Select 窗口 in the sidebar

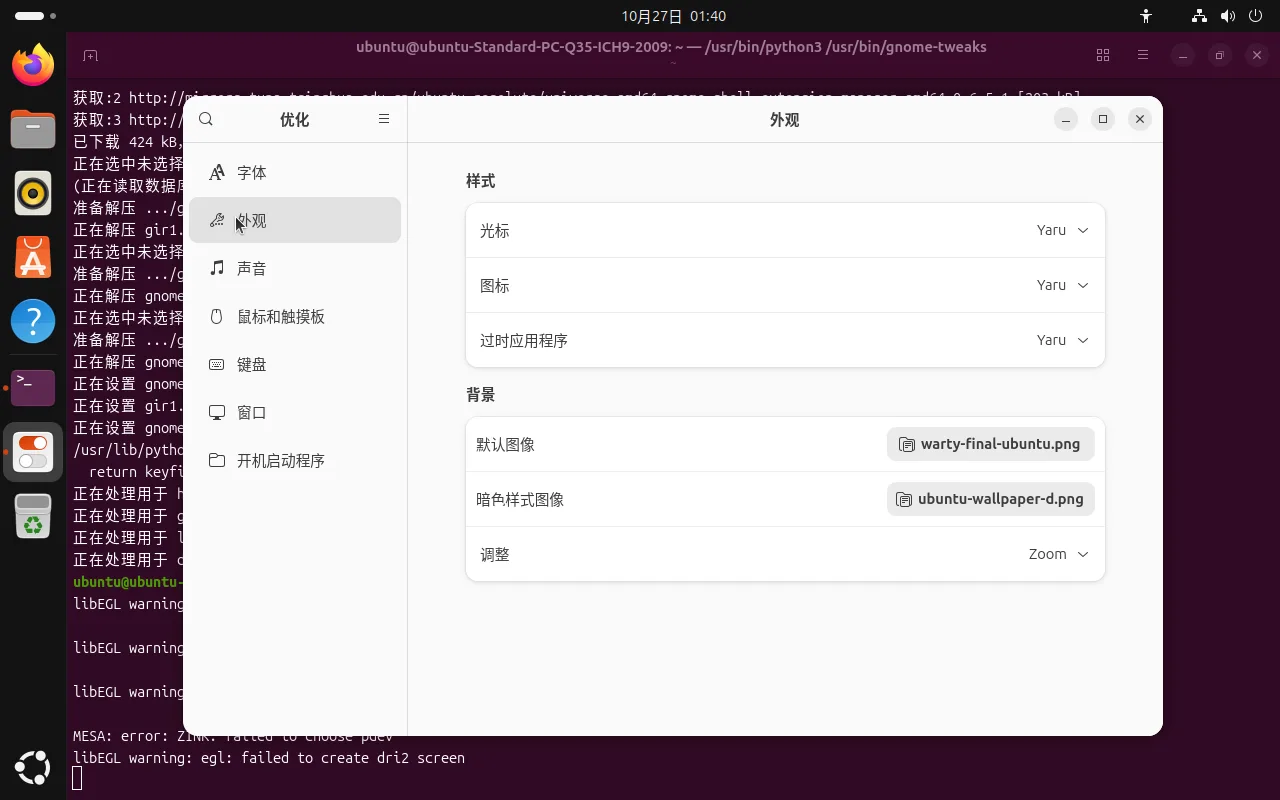pyautogui.click(x=295, y=413)
